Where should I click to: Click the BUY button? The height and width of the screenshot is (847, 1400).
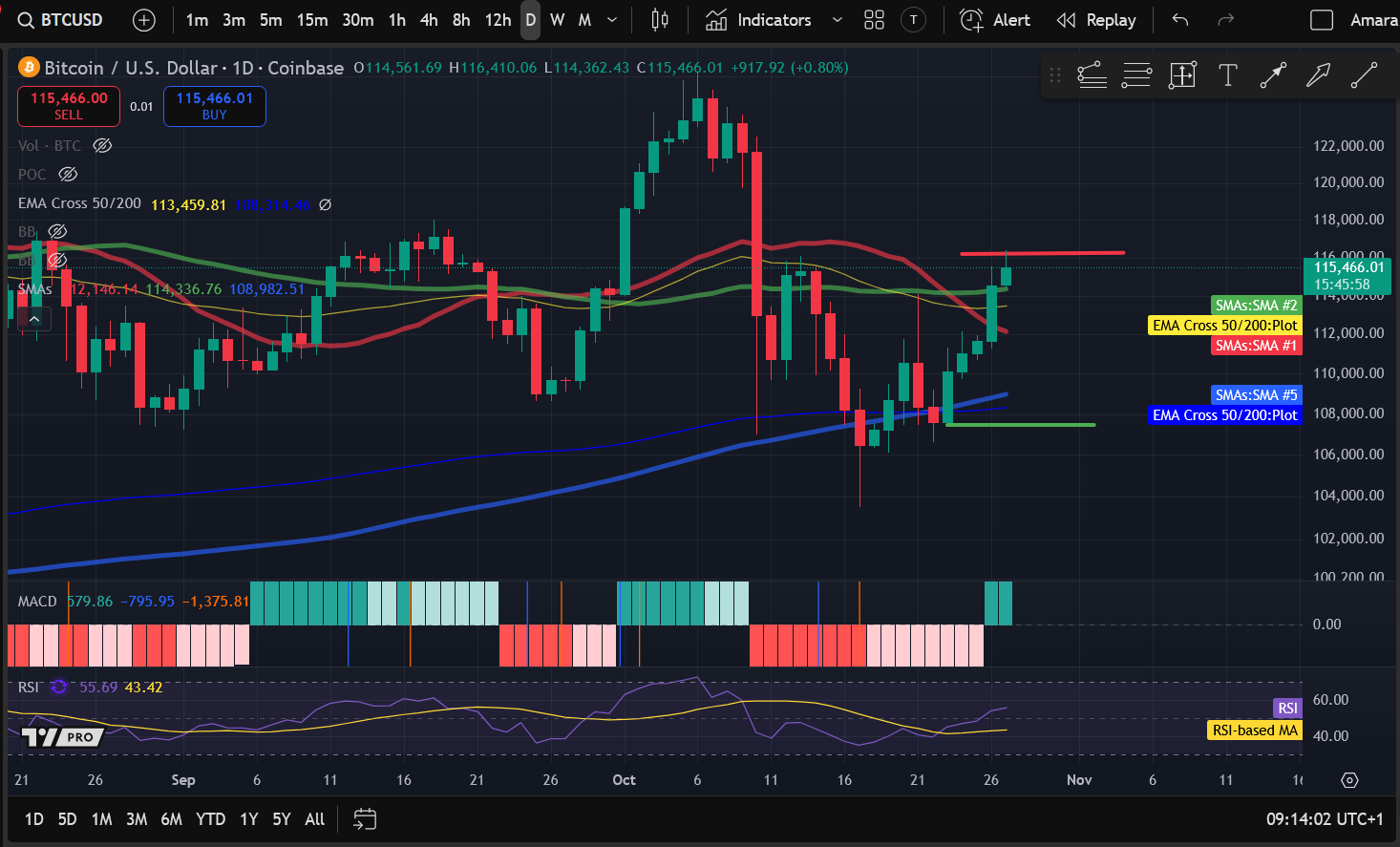pyautogui.click(x=214, y=106)
